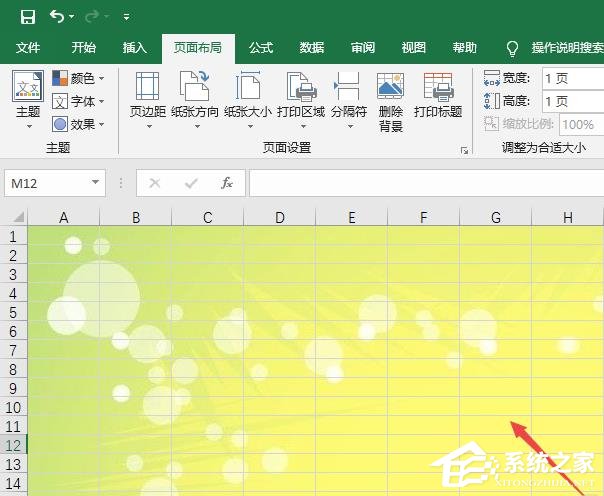Open the Name Box dropdown arrow
Viewport: 604px width, 496px height.
coord(96,183)
